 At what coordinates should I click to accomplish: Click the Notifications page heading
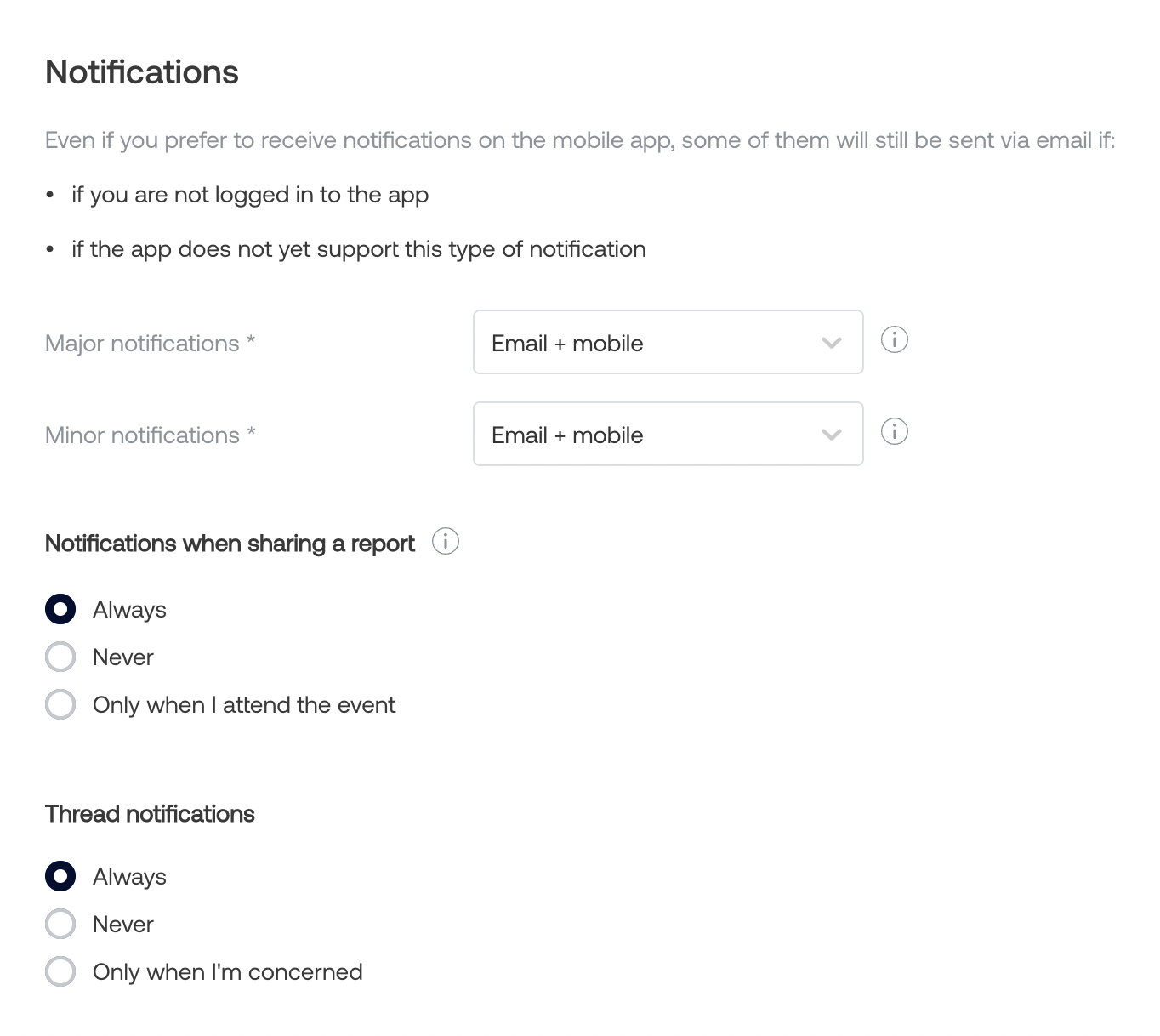141,72
